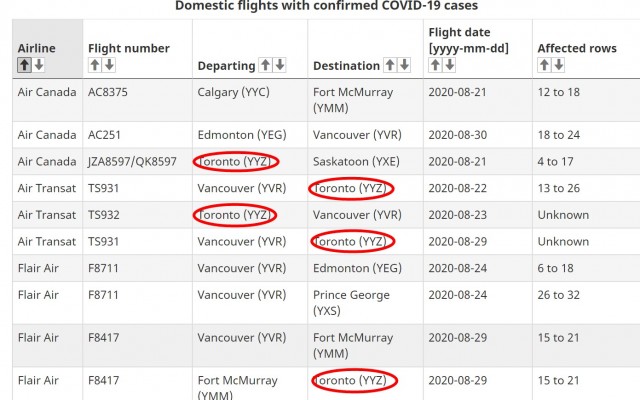Sort Affected rows column descending
640x400 pixels.
point(558,65)
